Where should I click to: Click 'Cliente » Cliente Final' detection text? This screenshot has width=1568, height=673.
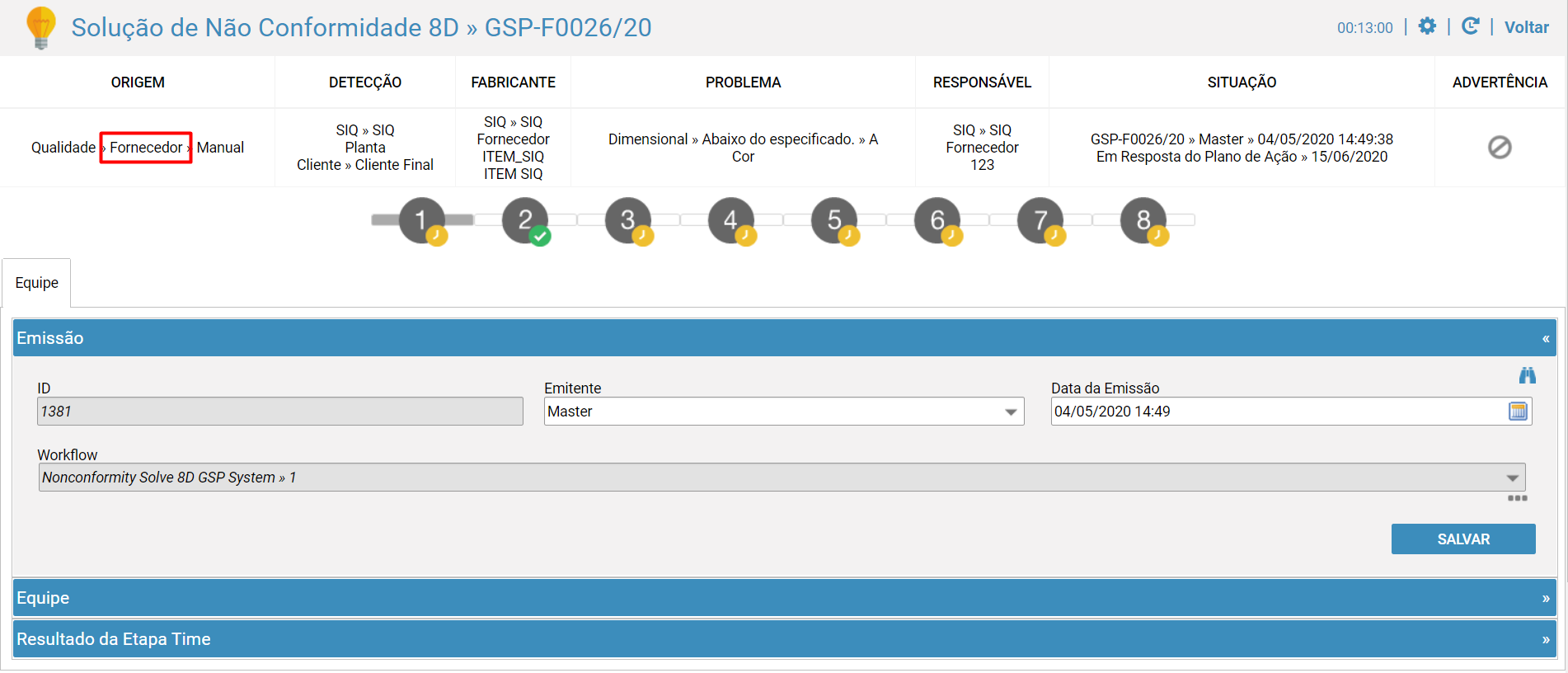tap(365, 165)
